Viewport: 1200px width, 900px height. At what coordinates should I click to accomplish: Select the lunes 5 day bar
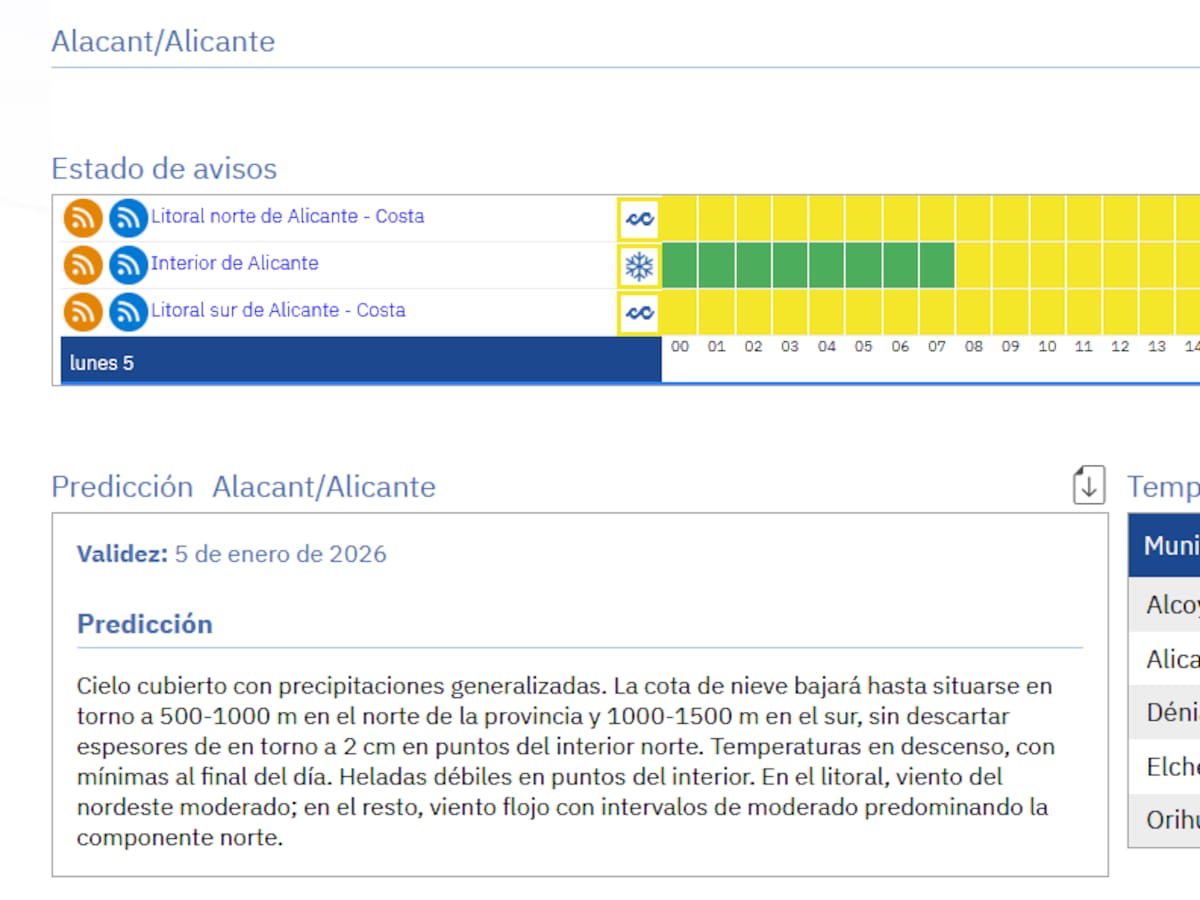tap(360, 362)
